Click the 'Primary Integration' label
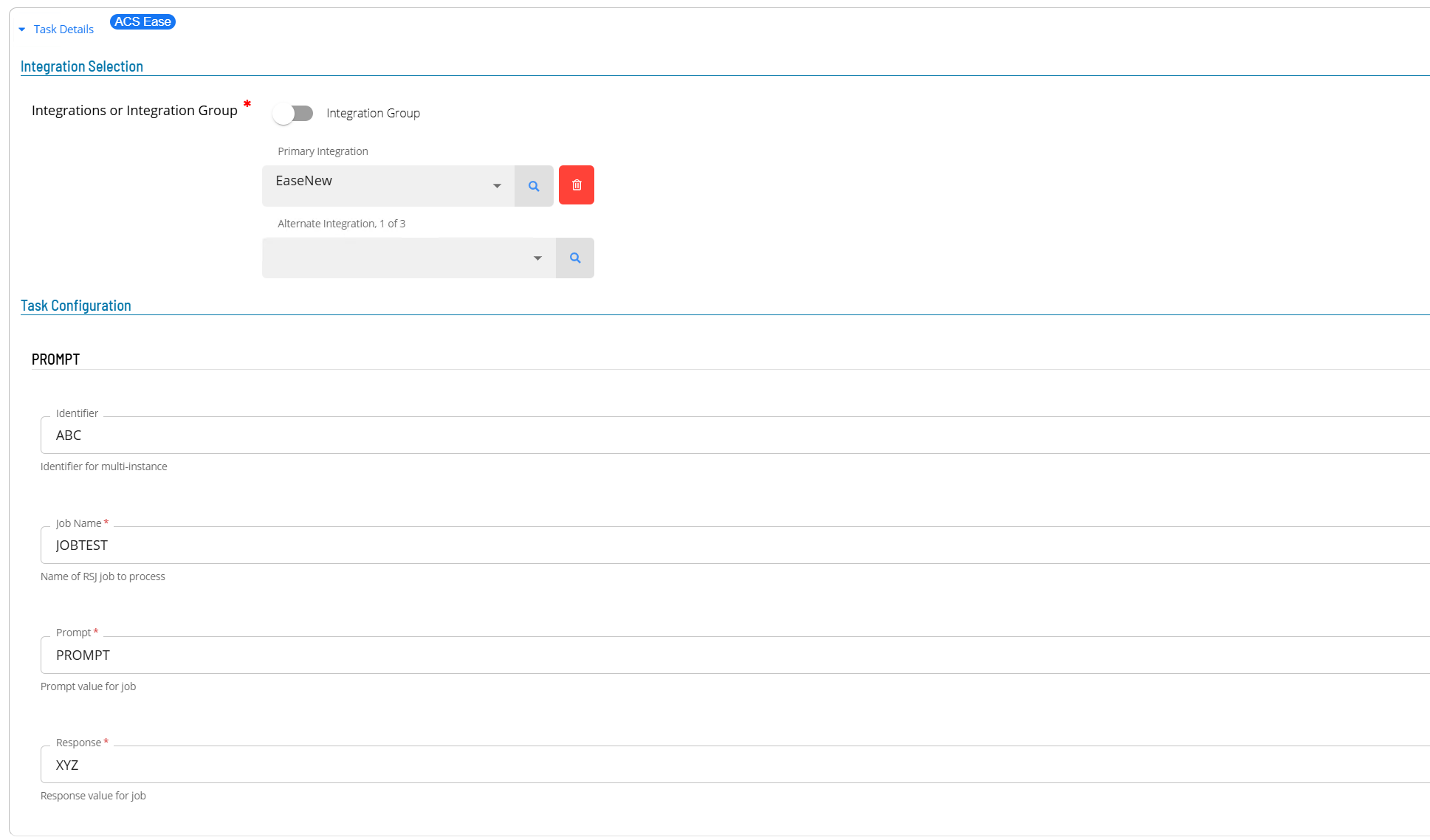1430x840 pixels. point(323,151)
